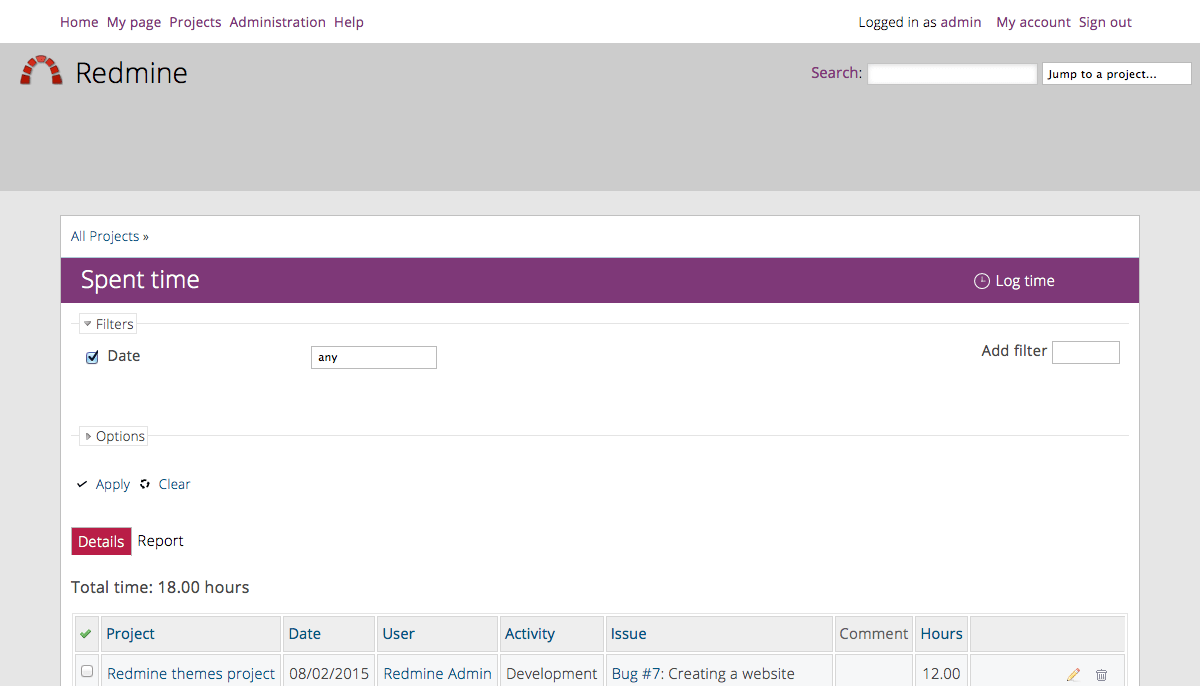Sort the table by Project column

(x=131, y=634)
